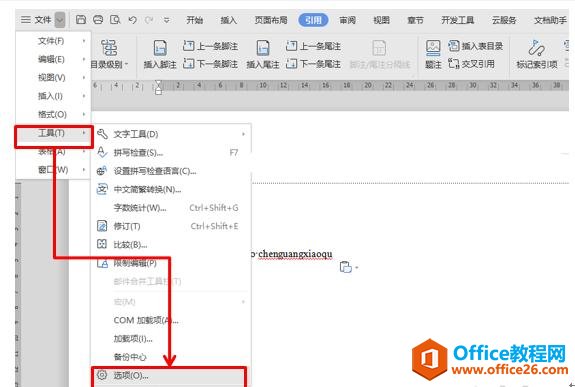The width and height of the screenshot is (575, 387).
Task: Click the undo arrow icon
Action: (132, 20)
